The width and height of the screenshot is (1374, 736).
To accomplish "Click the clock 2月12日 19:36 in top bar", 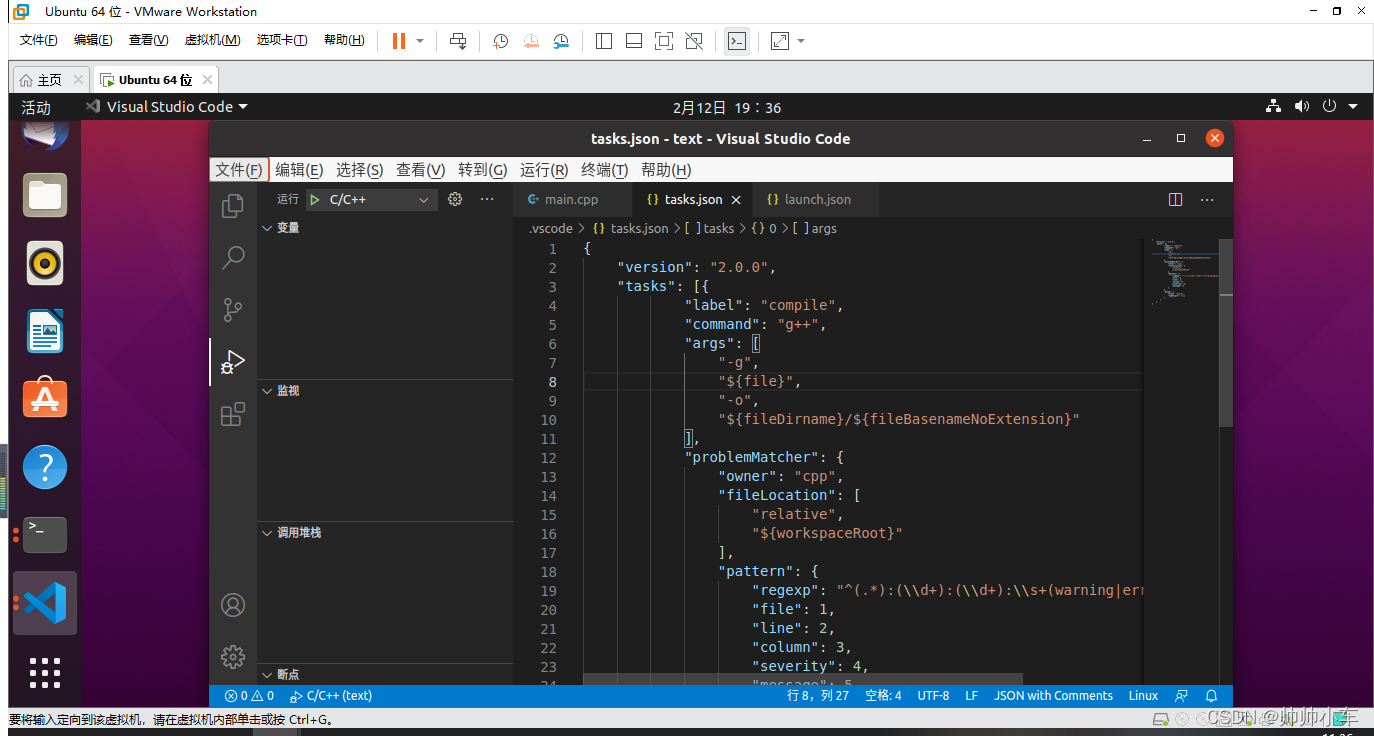I will (727, 107).
